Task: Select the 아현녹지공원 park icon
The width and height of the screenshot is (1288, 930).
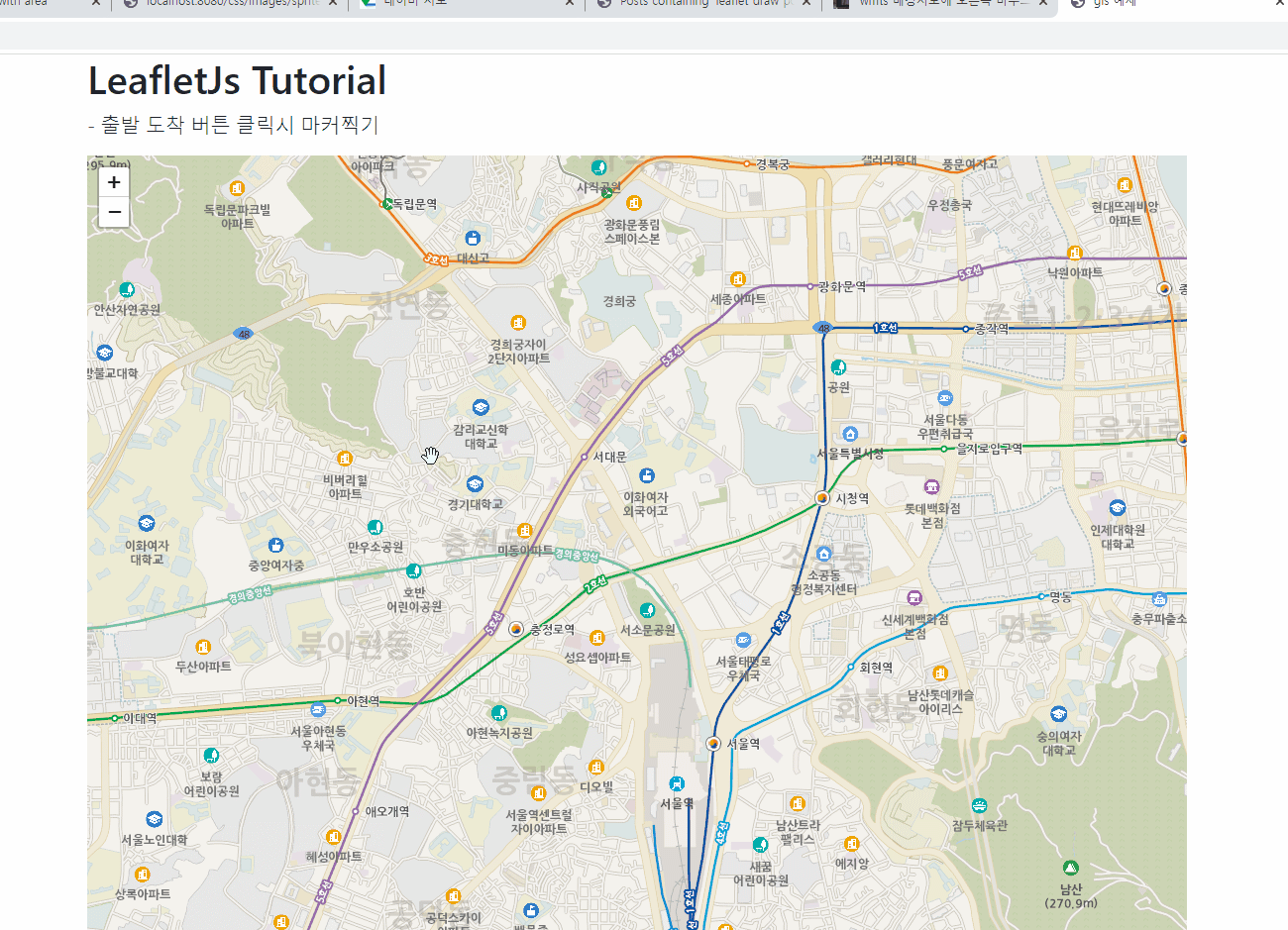Action: [x=499, y=713]
